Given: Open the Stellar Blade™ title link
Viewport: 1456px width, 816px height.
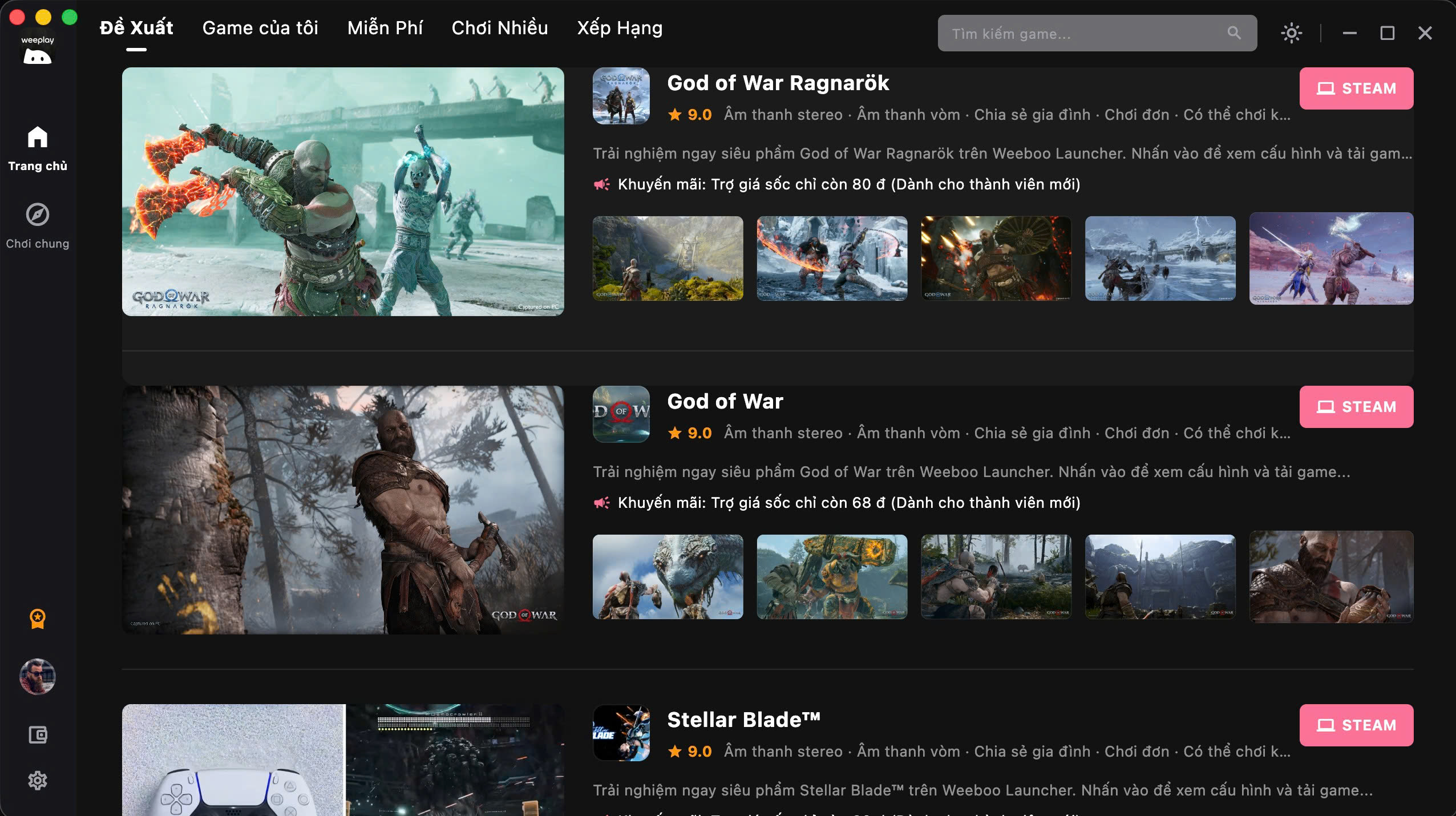Looking at the screenshot, I should click(x=744, y=720).
